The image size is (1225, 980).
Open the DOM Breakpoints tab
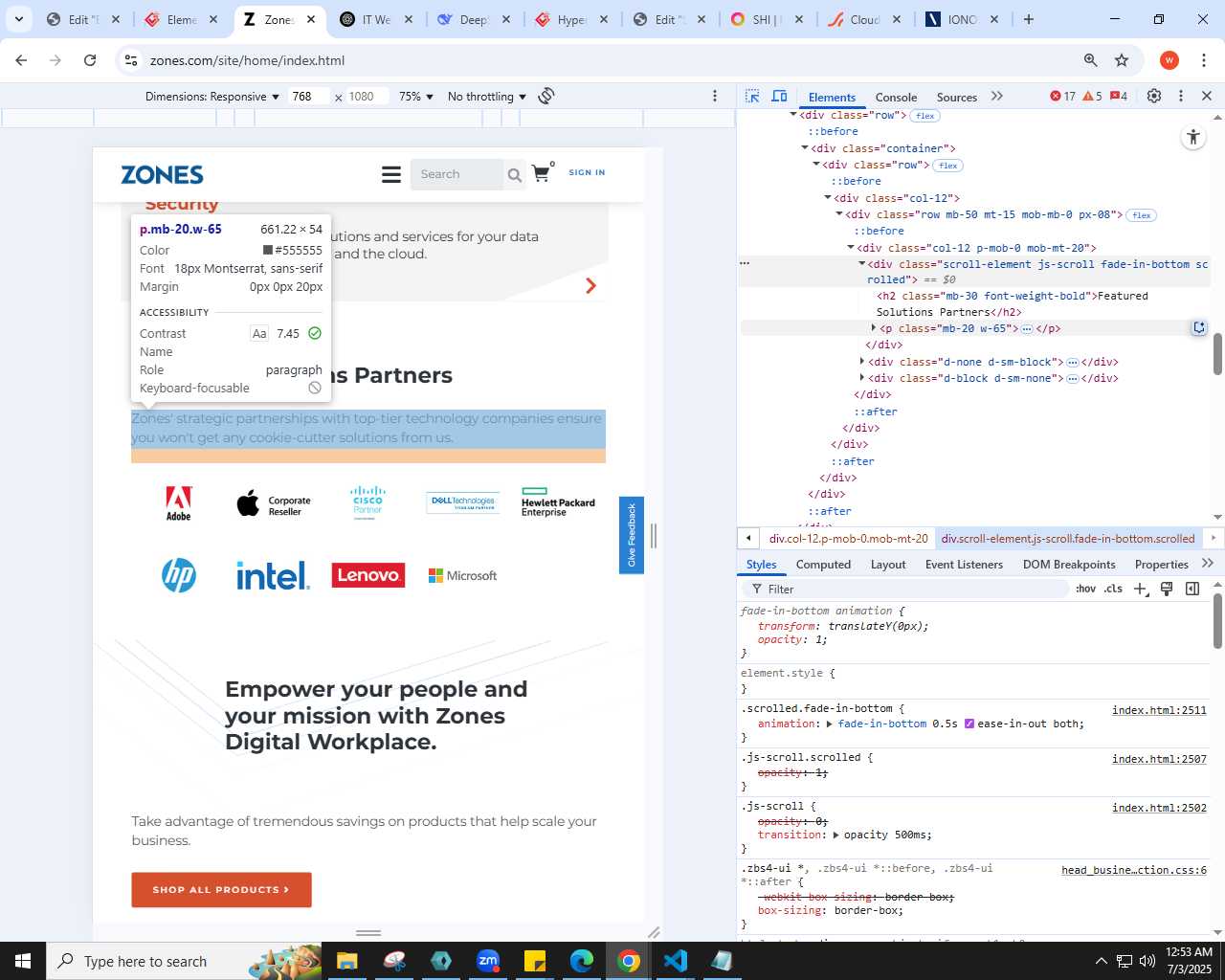point(1069,565)
